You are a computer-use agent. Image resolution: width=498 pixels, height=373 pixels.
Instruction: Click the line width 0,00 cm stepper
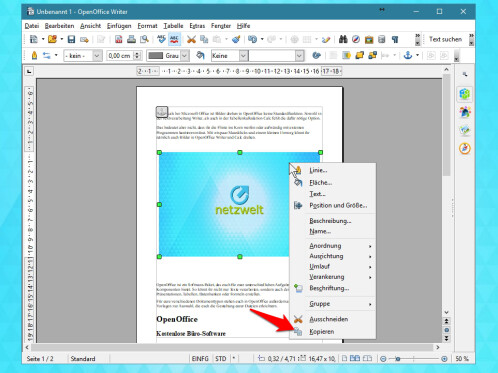tap(137, 56)
